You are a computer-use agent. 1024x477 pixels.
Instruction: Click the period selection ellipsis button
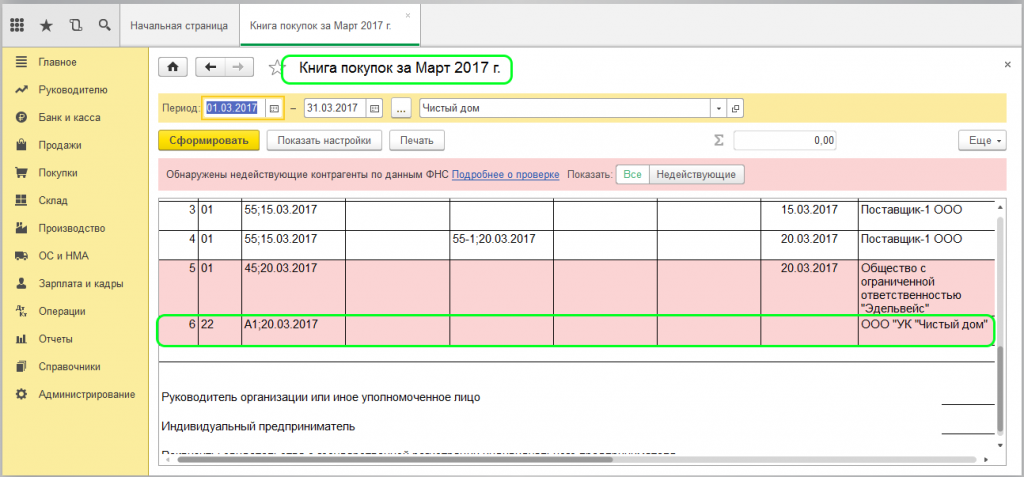(x=401, y=108)
